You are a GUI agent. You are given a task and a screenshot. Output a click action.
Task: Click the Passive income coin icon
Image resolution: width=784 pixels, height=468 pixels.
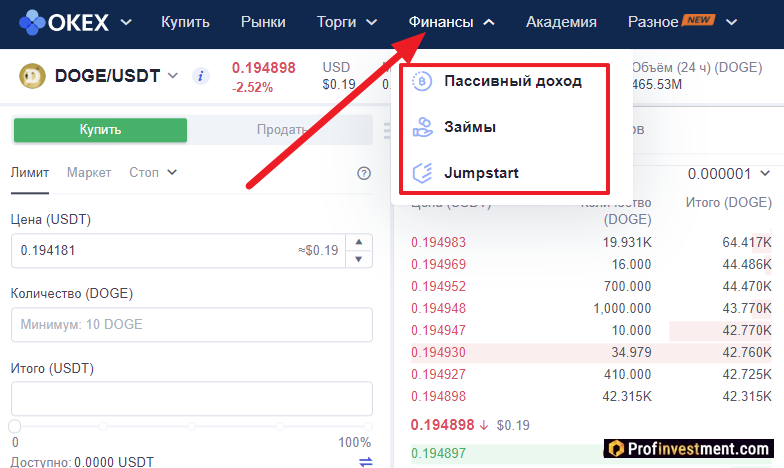pyautogui.click(x=422, y=81)
